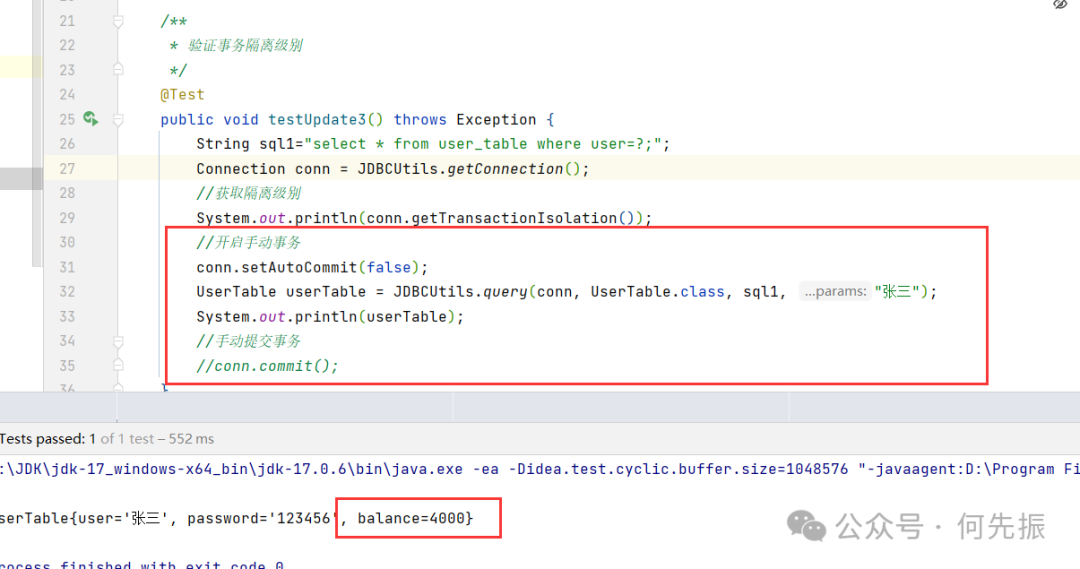Click the method name testUpdate3
This screenshot has width=1080, height=569.
(317, 119)
